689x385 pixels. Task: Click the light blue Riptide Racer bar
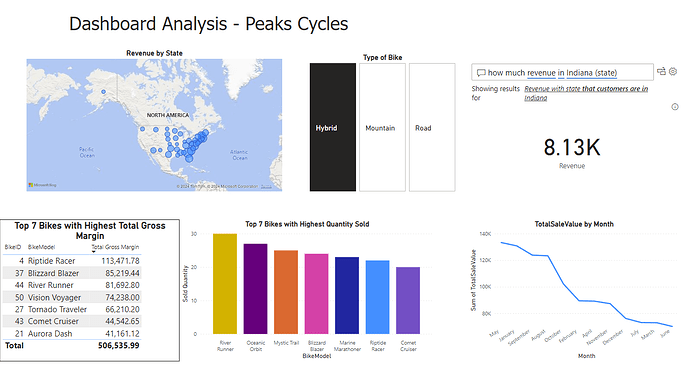pyautogui.click(x=377, y=297)
